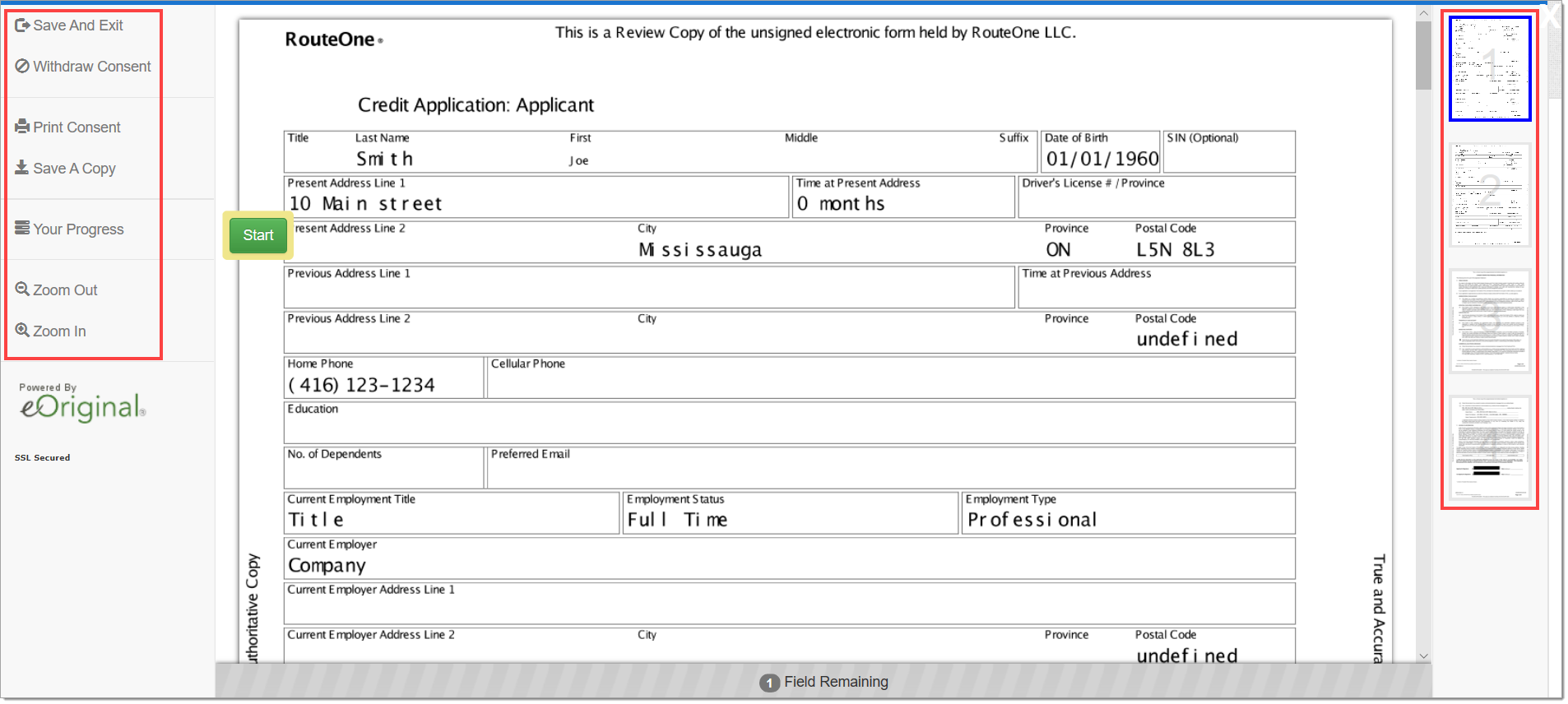This screenshot has height=704, width=1568.
Task: Click the Driver's License # / Province field
Action: (x=1157, y=197)
